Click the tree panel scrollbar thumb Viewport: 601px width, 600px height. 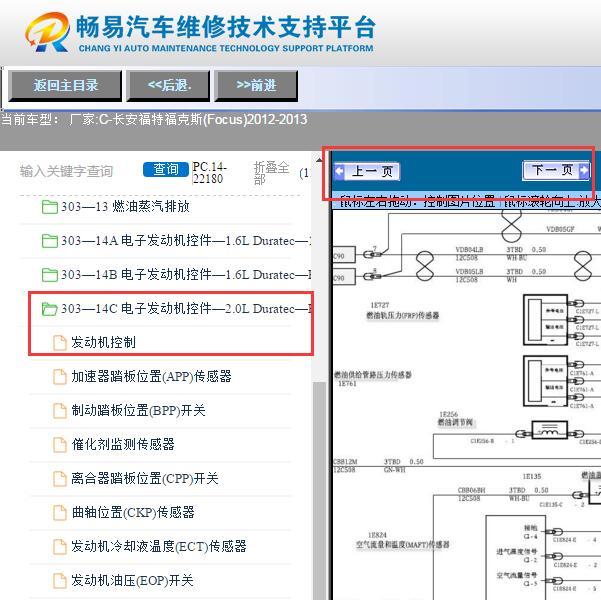pyautogui.click(x=319, y=491)
